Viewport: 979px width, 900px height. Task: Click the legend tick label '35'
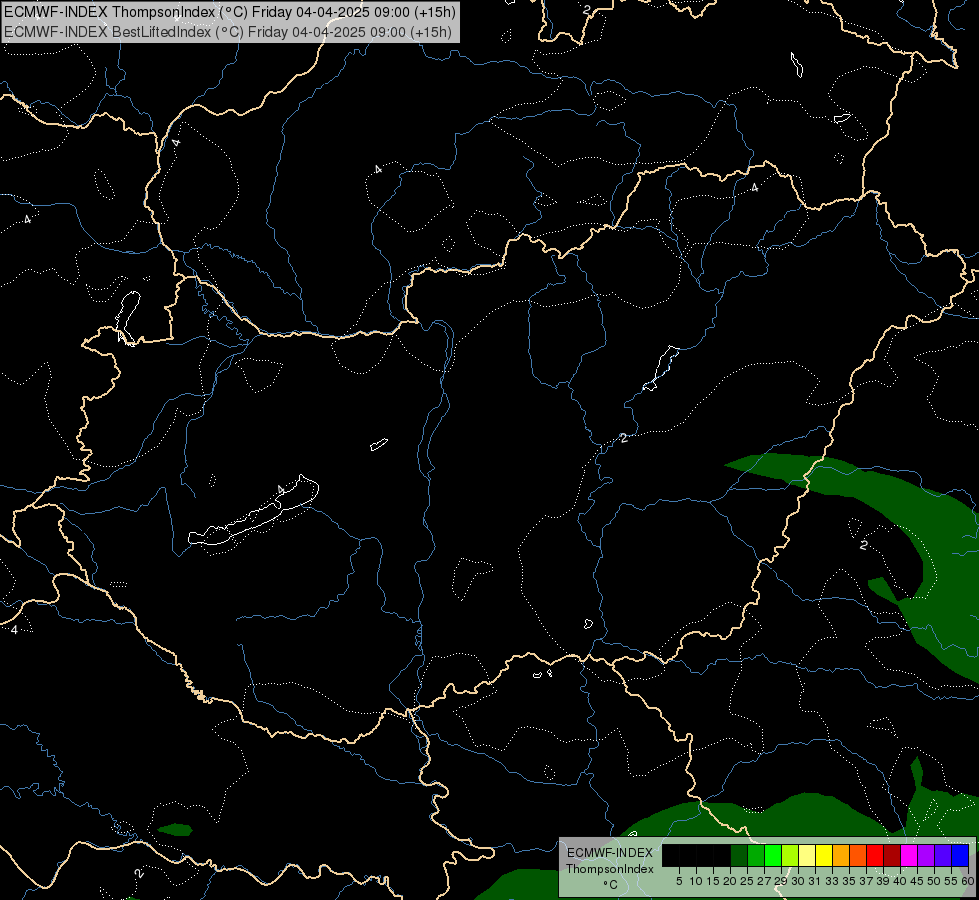[x=849, y=881]
